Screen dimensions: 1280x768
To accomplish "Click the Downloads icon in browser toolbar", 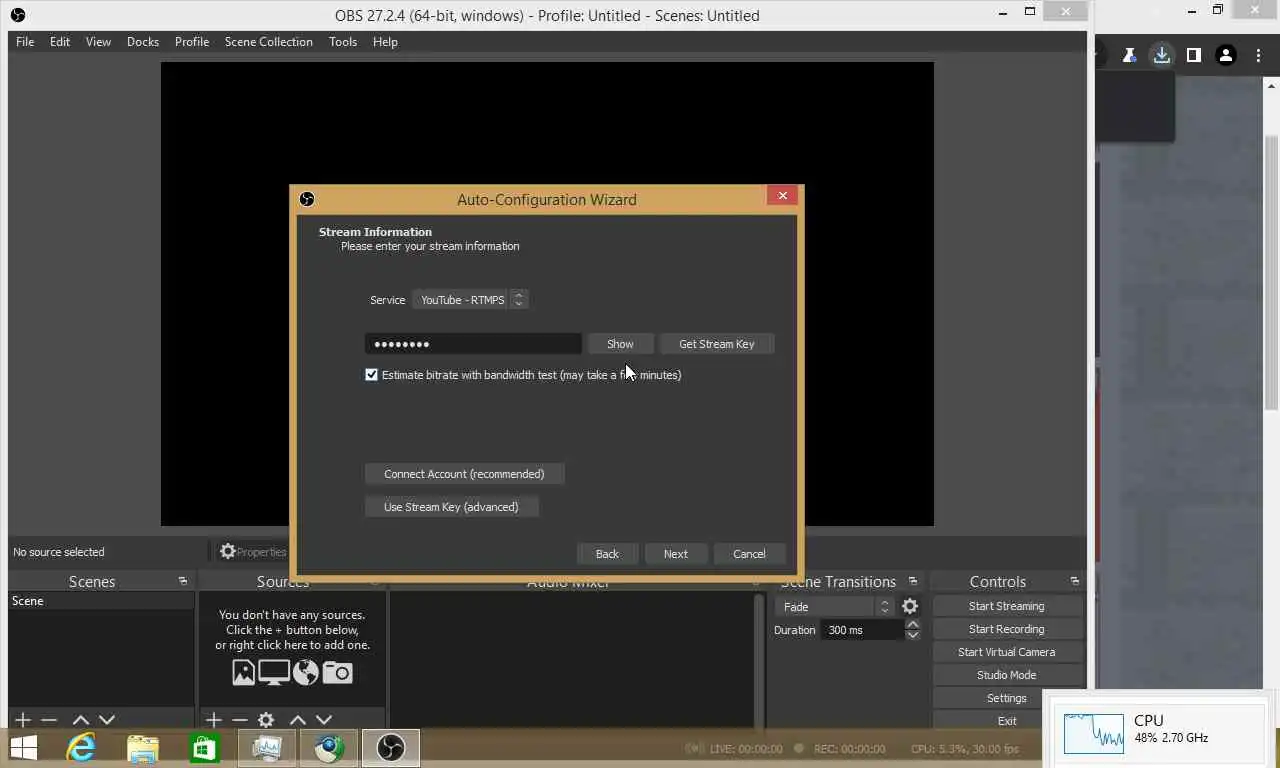I will (x=1161, y=55).
